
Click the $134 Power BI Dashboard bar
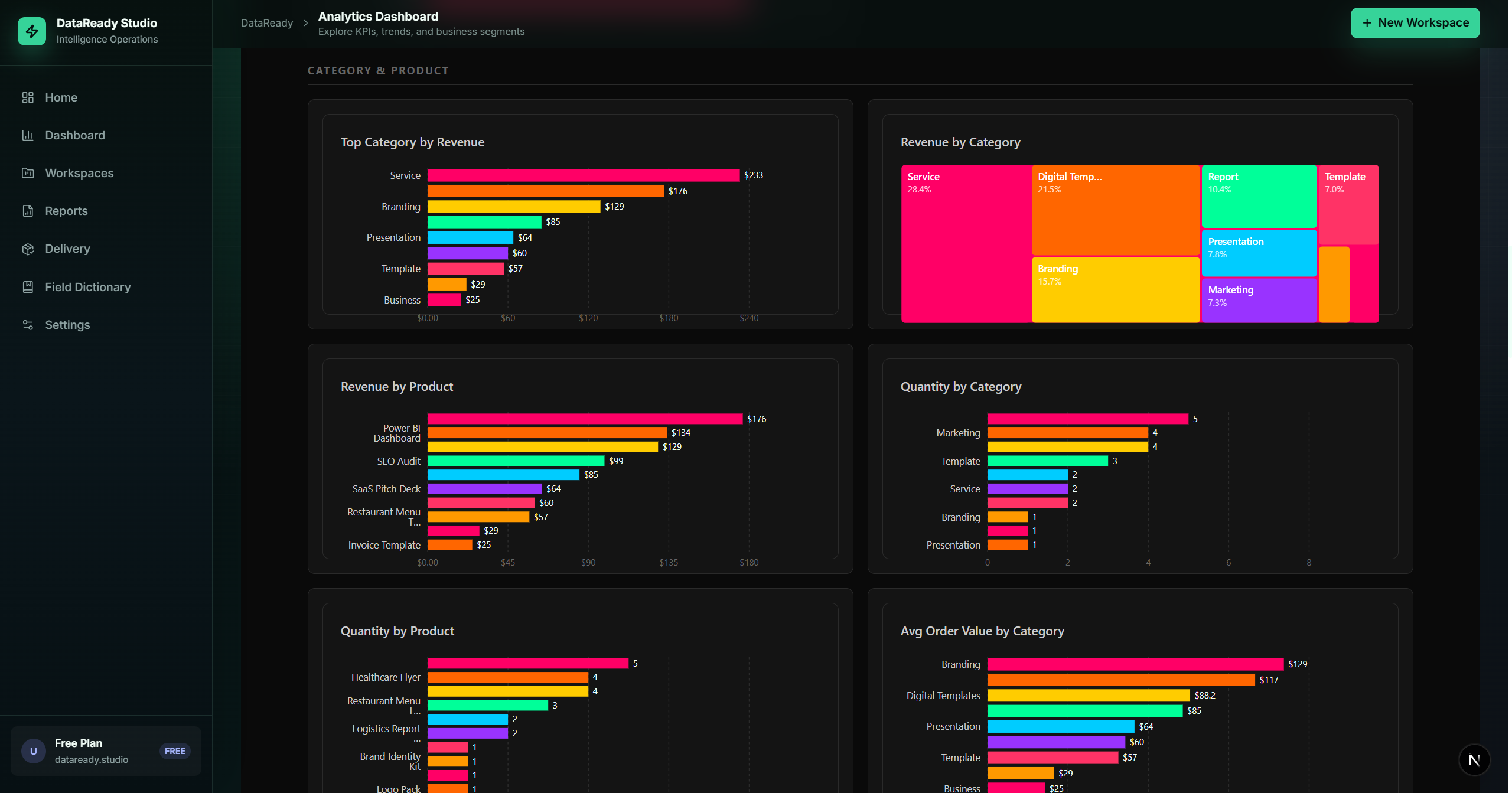tap(547, 433)
